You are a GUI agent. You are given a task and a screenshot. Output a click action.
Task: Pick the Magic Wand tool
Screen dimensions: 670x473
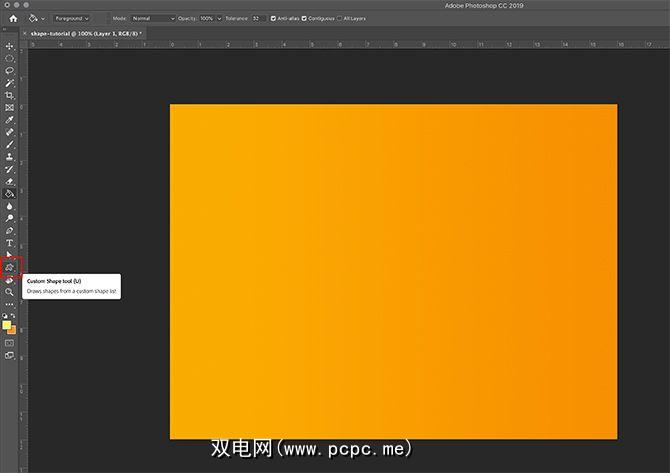tap(10, 83)
